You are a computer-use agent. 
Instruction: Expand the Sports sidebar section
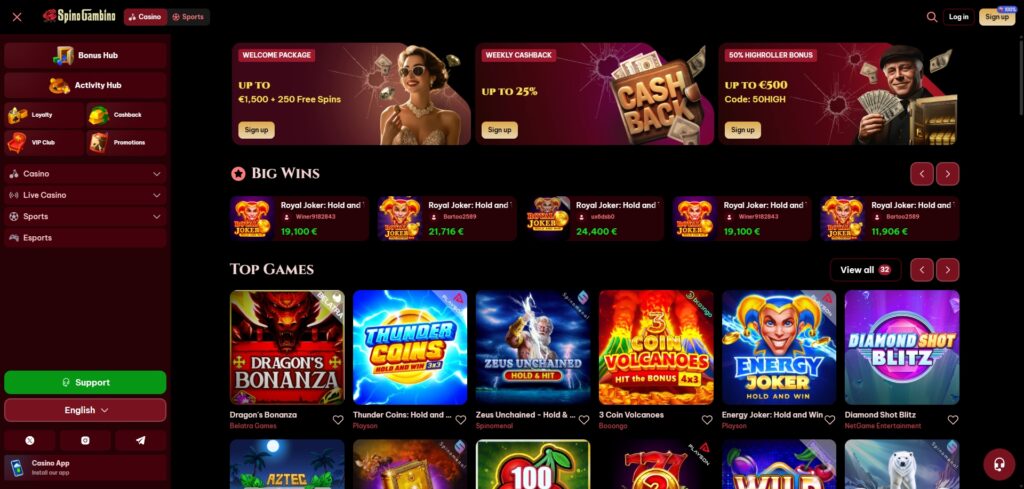pos(85,216)
